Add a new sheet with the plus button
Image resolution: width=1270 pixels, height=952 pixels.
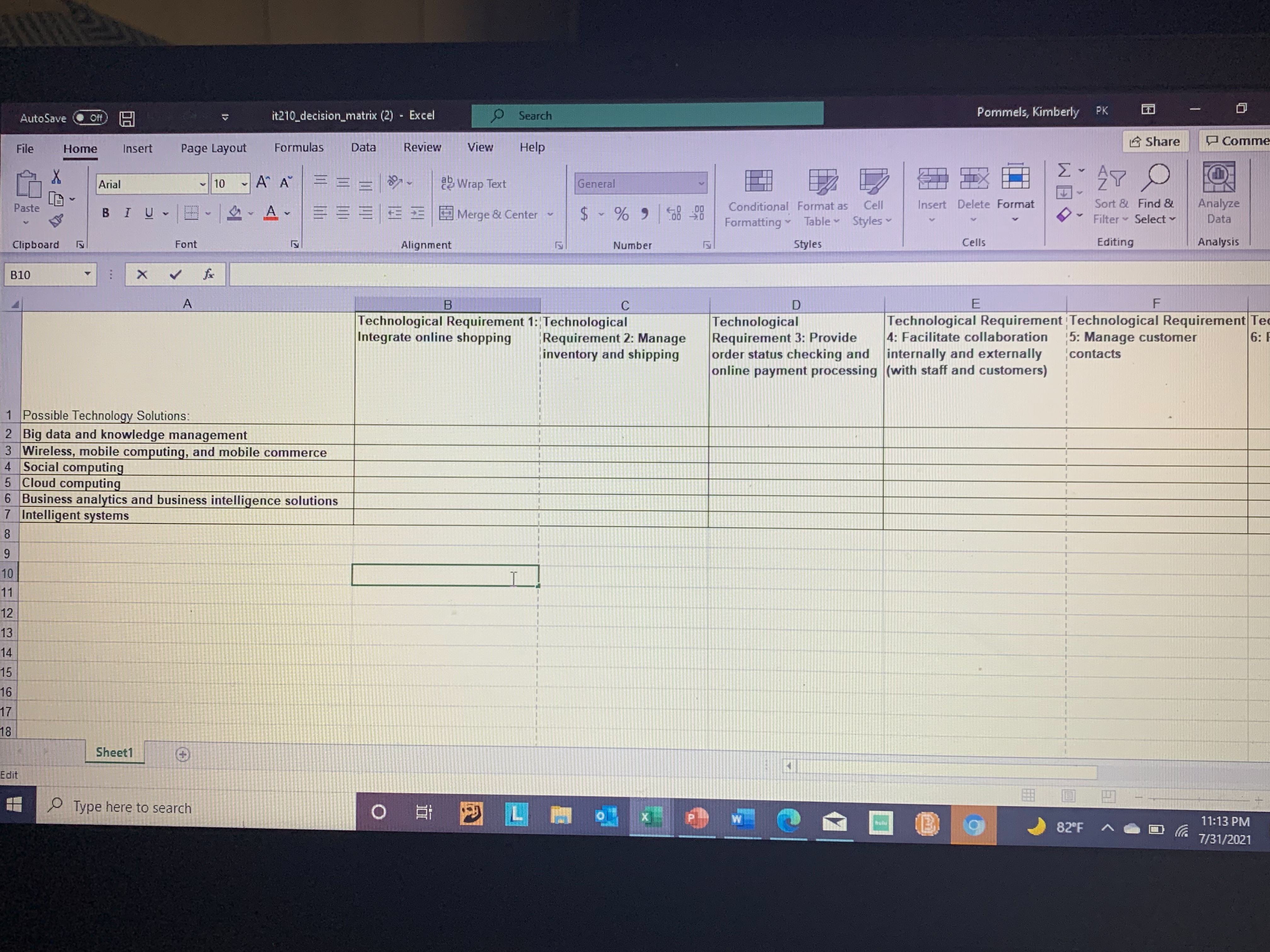point(183,754)
